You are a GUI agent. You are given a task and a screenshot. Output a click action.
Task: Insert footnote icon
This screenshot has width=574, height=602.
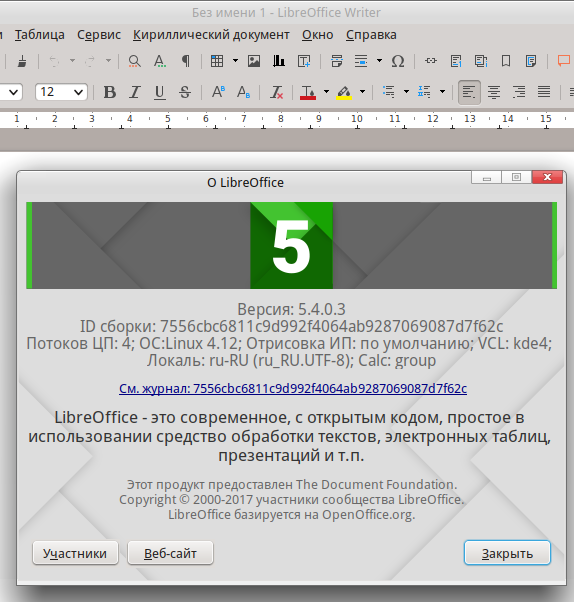pos(456,61)
